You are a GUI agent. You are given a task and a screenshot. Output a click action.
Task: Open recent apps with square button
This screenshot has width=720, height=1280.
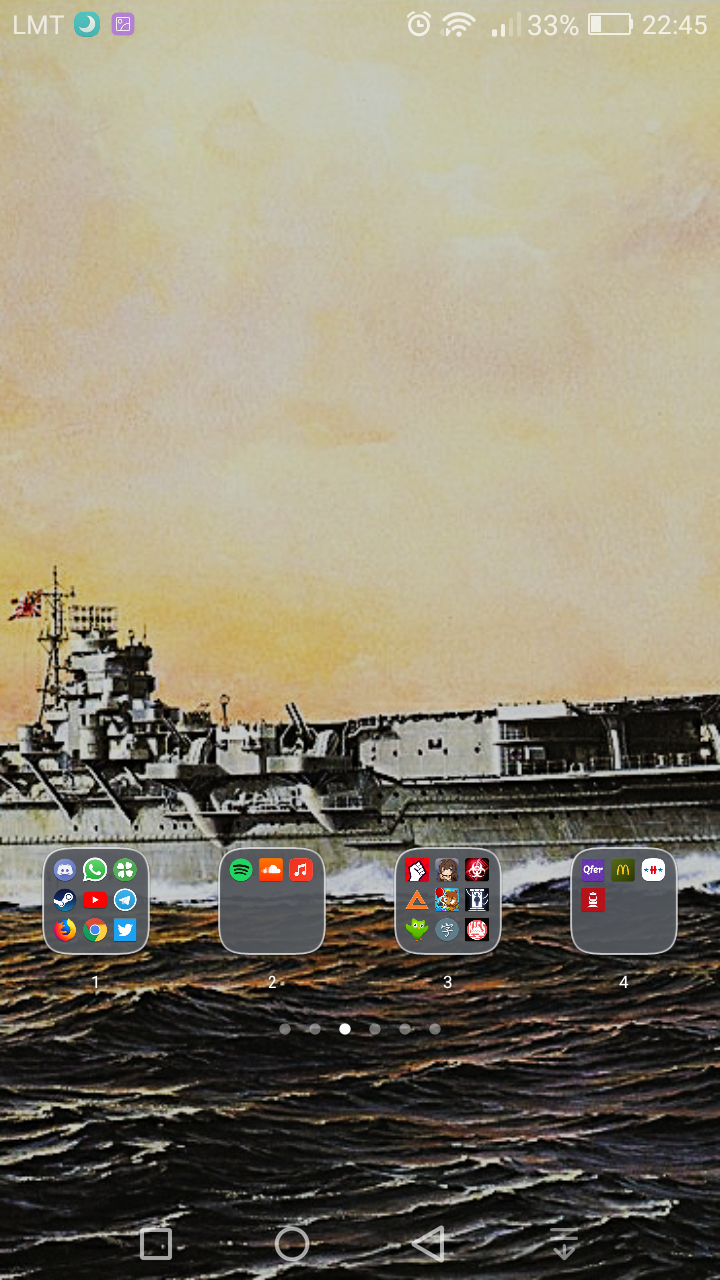click(156, 1244)
